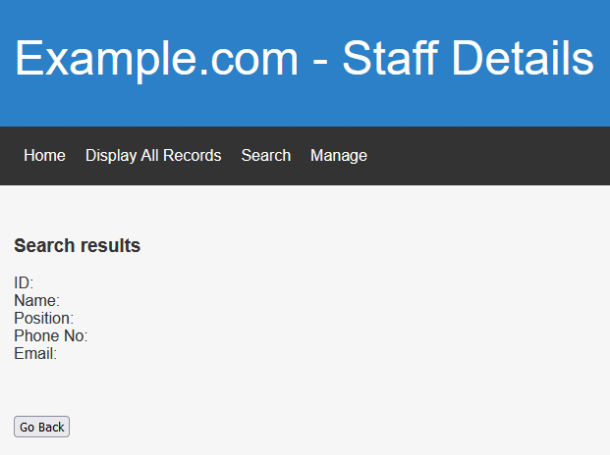This screenshot has width=610, height=455.
Task: Go to Display All Records page
Action: [x=153, y=156]
